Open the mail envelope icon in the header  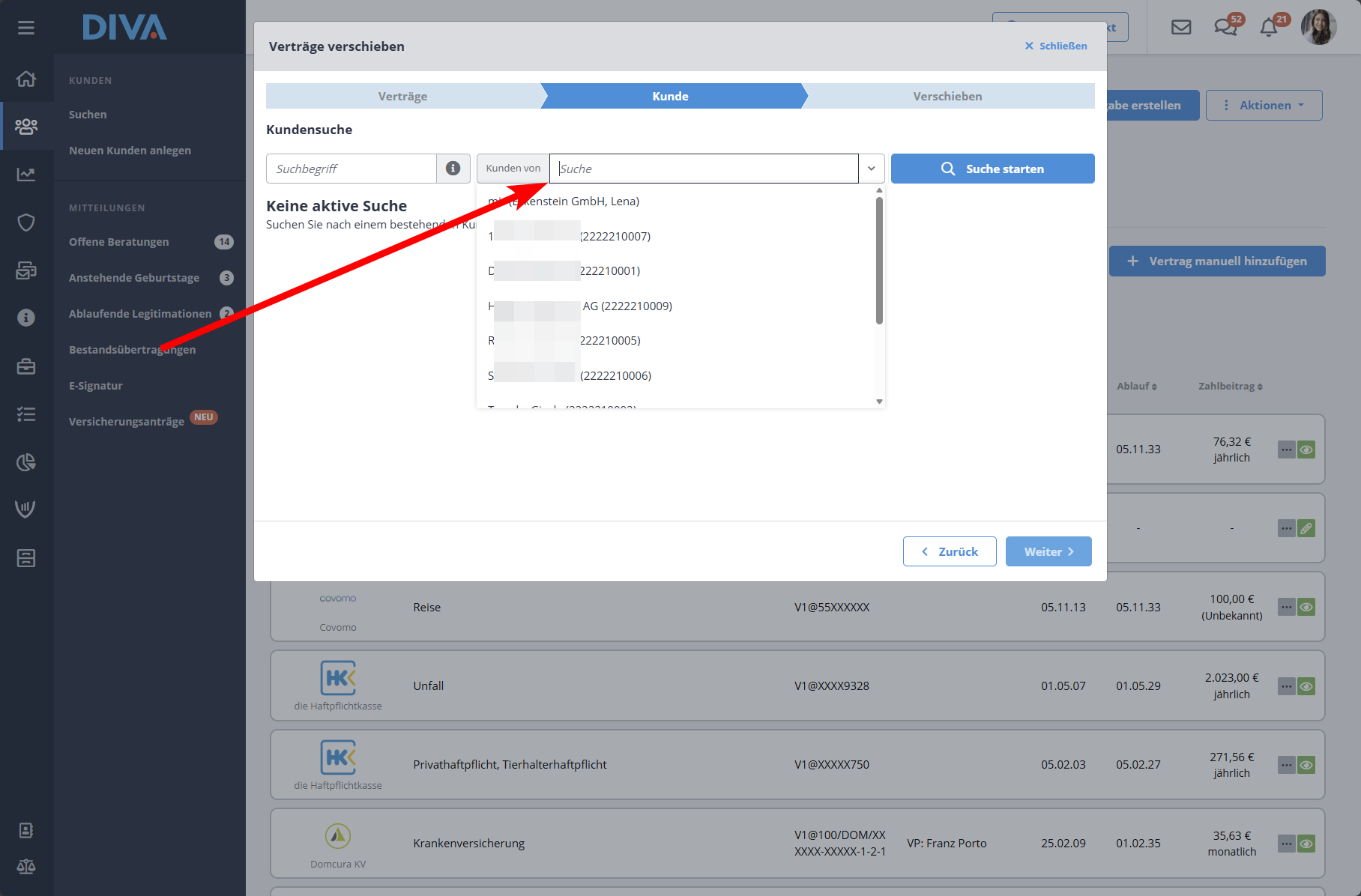click(1181, 28)
